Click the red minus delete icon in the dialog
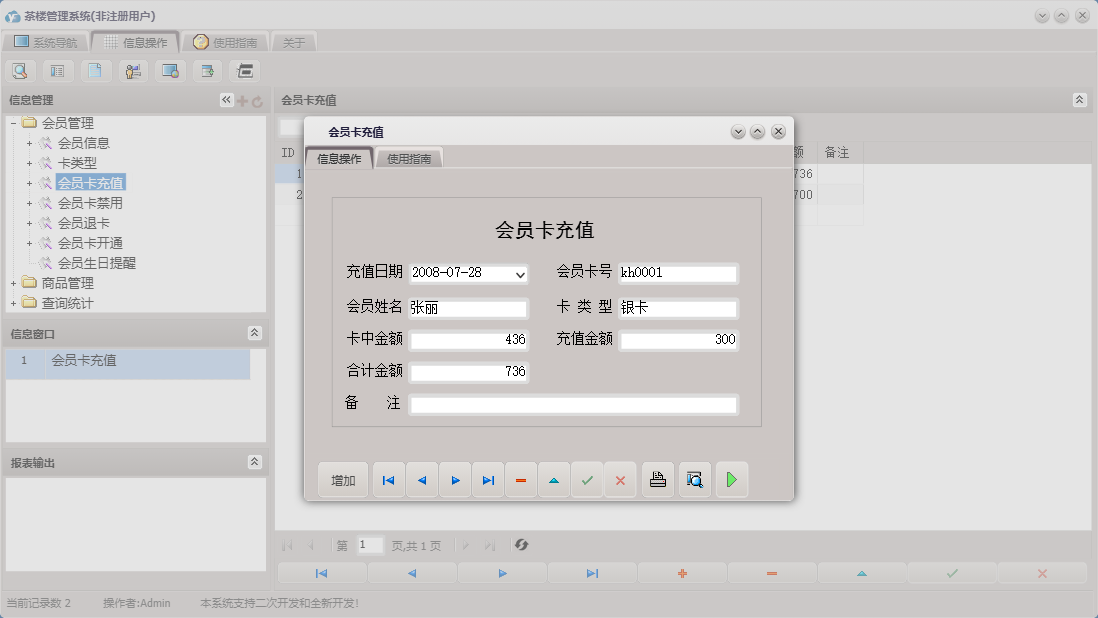Image resolution: width=1098 pixels, height=618 pixels. tap(520, 479)
